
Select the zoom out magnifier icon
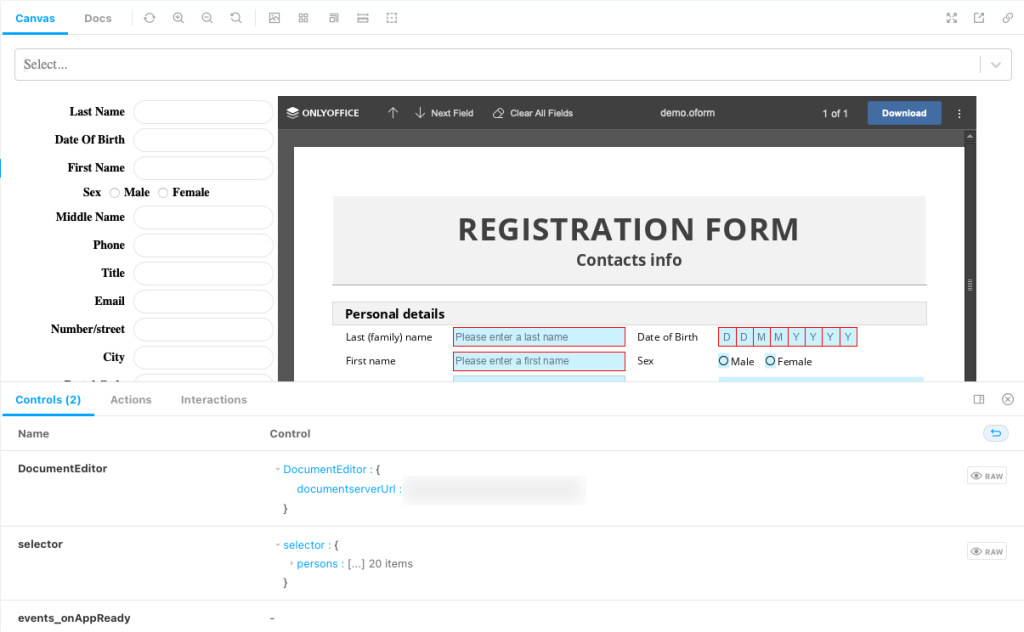tap(206, 17)
